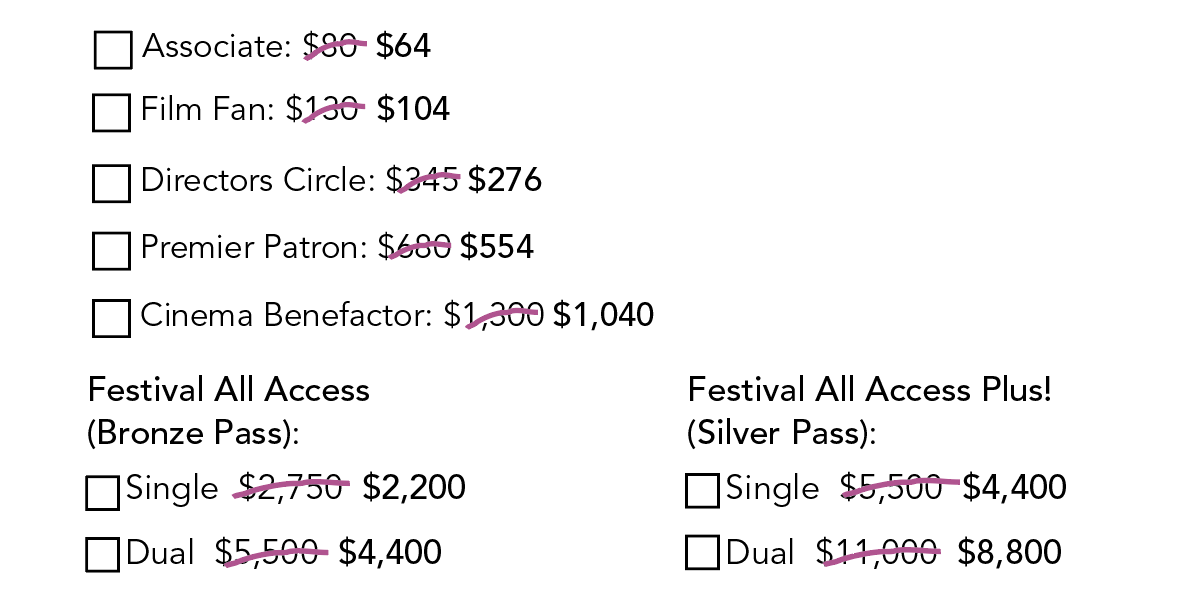The width and height of the screenshot is (1200, 598).
Task: Tick the Film Fan checkbox
Action: click(111, 112)
